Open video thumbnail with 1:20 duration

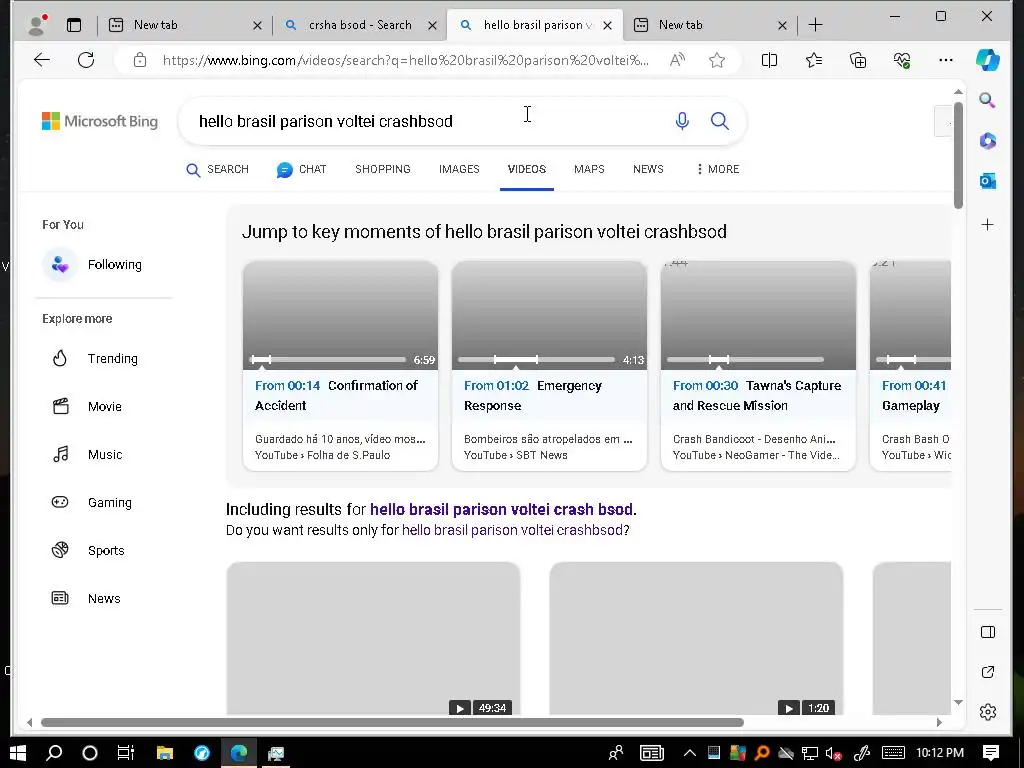point(696,638)
